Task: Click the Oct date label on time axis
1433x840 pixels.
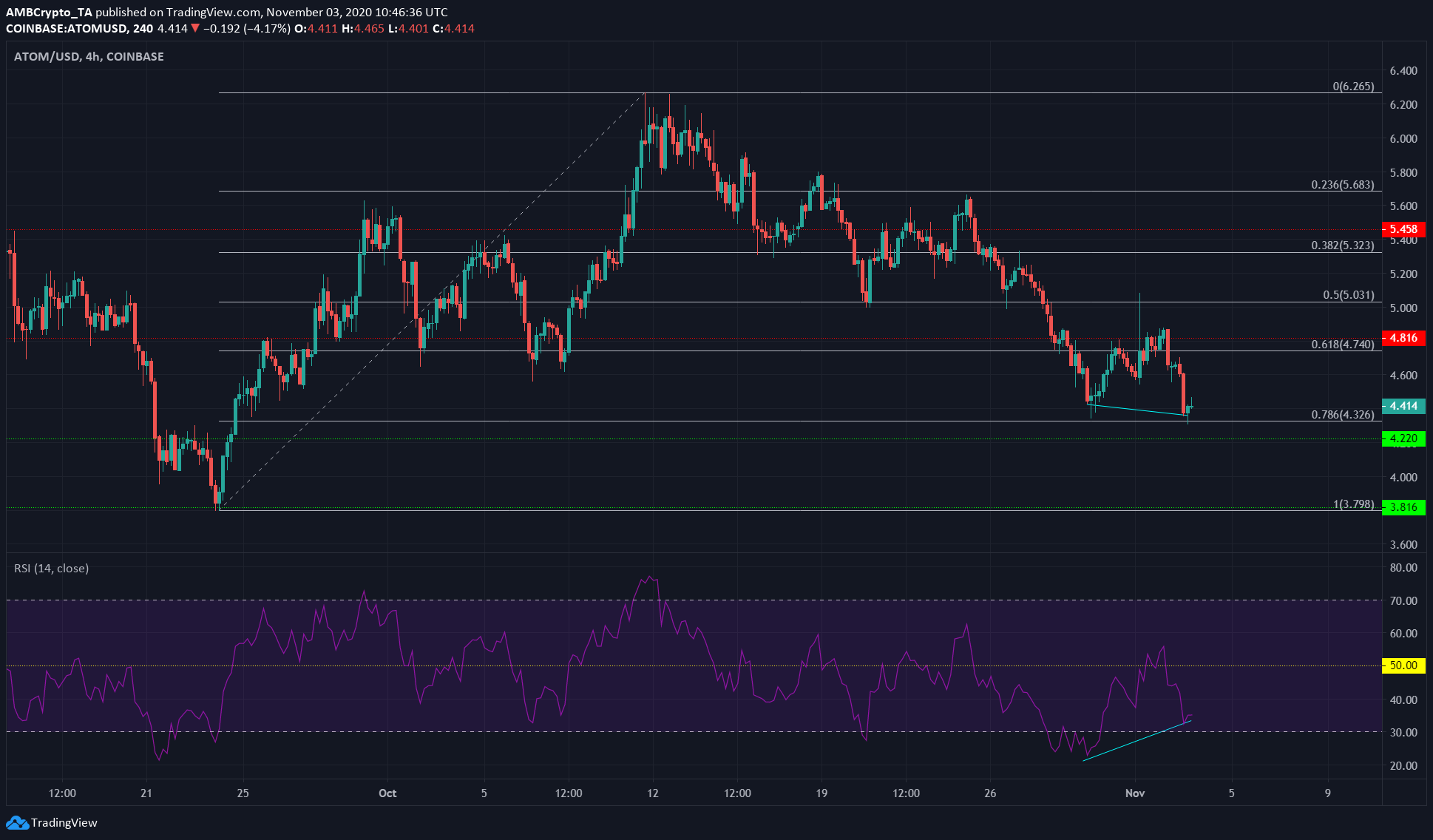Action: tap(387, 793)
